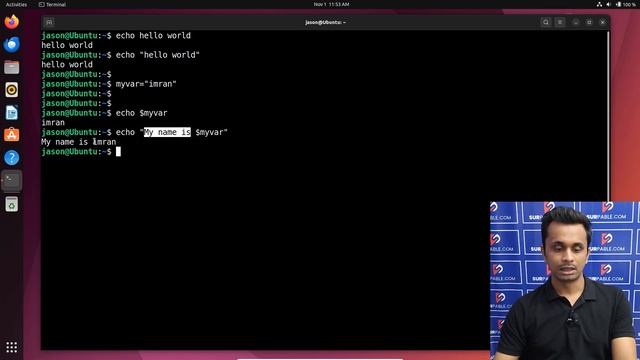Open the terminal hamburger menu
Viewport: 640px width, 360px height.
coord(560,22)
